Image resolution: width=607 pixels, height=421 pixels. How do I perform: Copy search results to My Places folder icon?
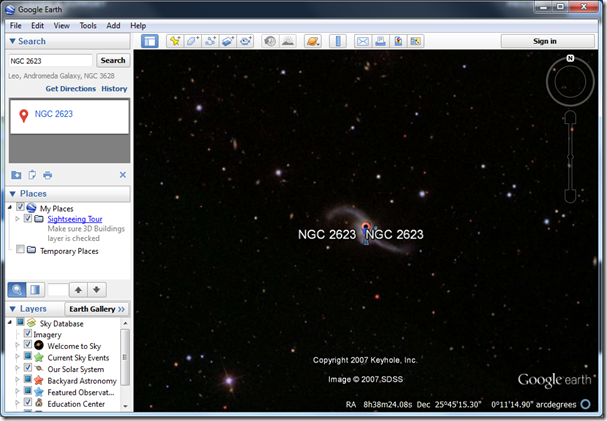(16, 175)
